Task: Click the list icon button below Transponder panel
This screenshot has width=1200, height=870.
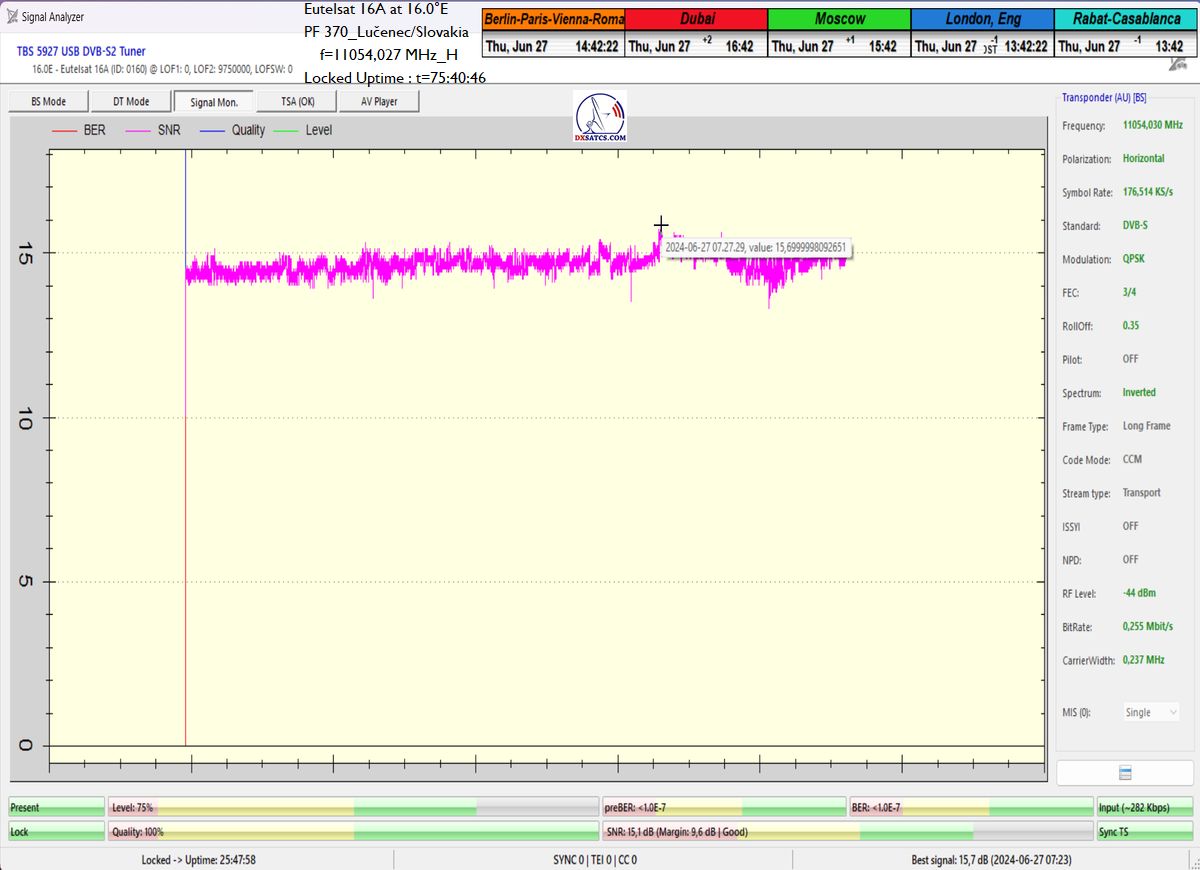Action: (1125, 773)
